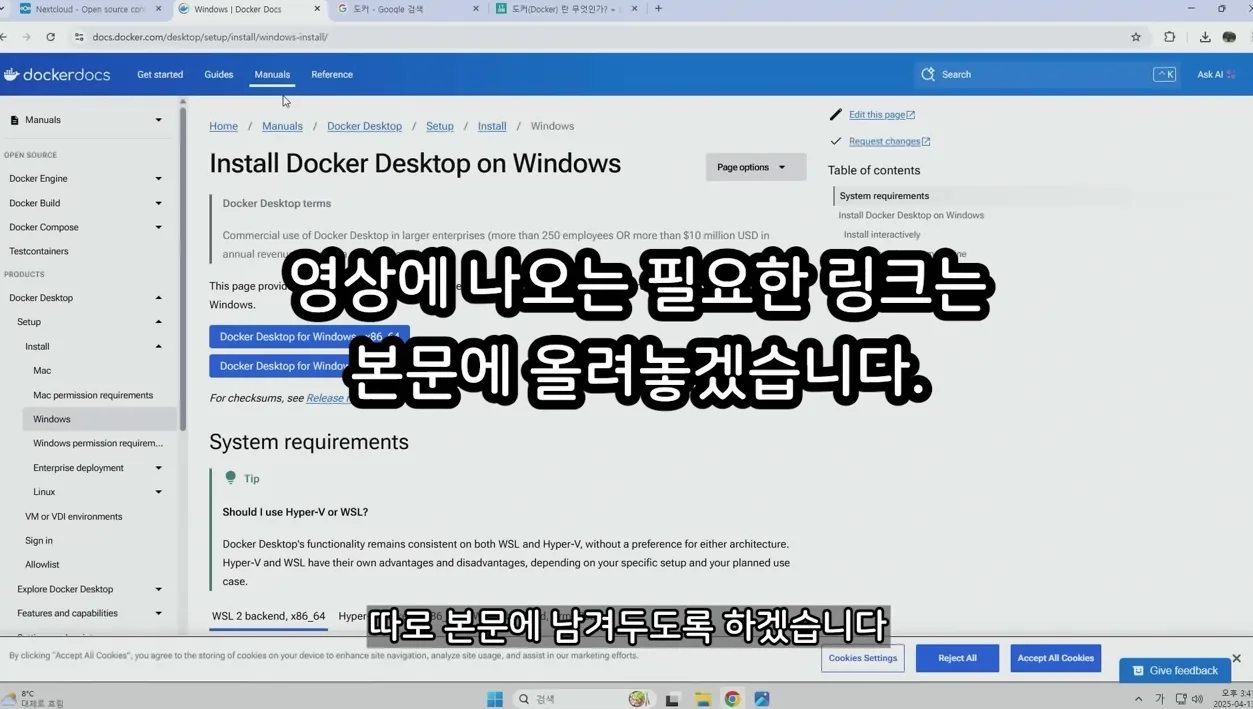The image size is (1253, 709).
Task: Click the Docker Docs logo
Action: pos(57,74)
